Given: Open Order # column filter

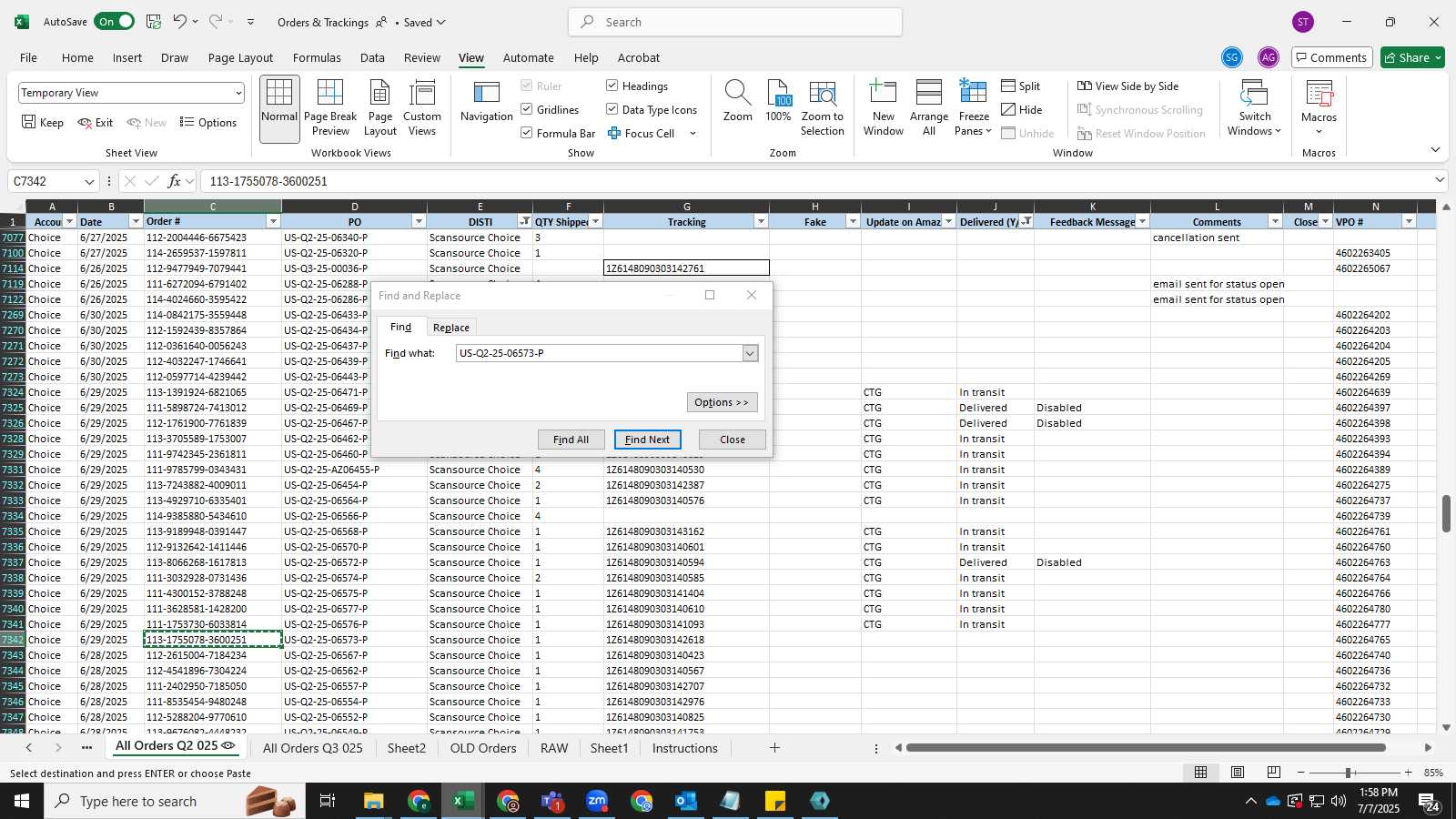Looking at the screenshot, I should [x=272, y=221].
